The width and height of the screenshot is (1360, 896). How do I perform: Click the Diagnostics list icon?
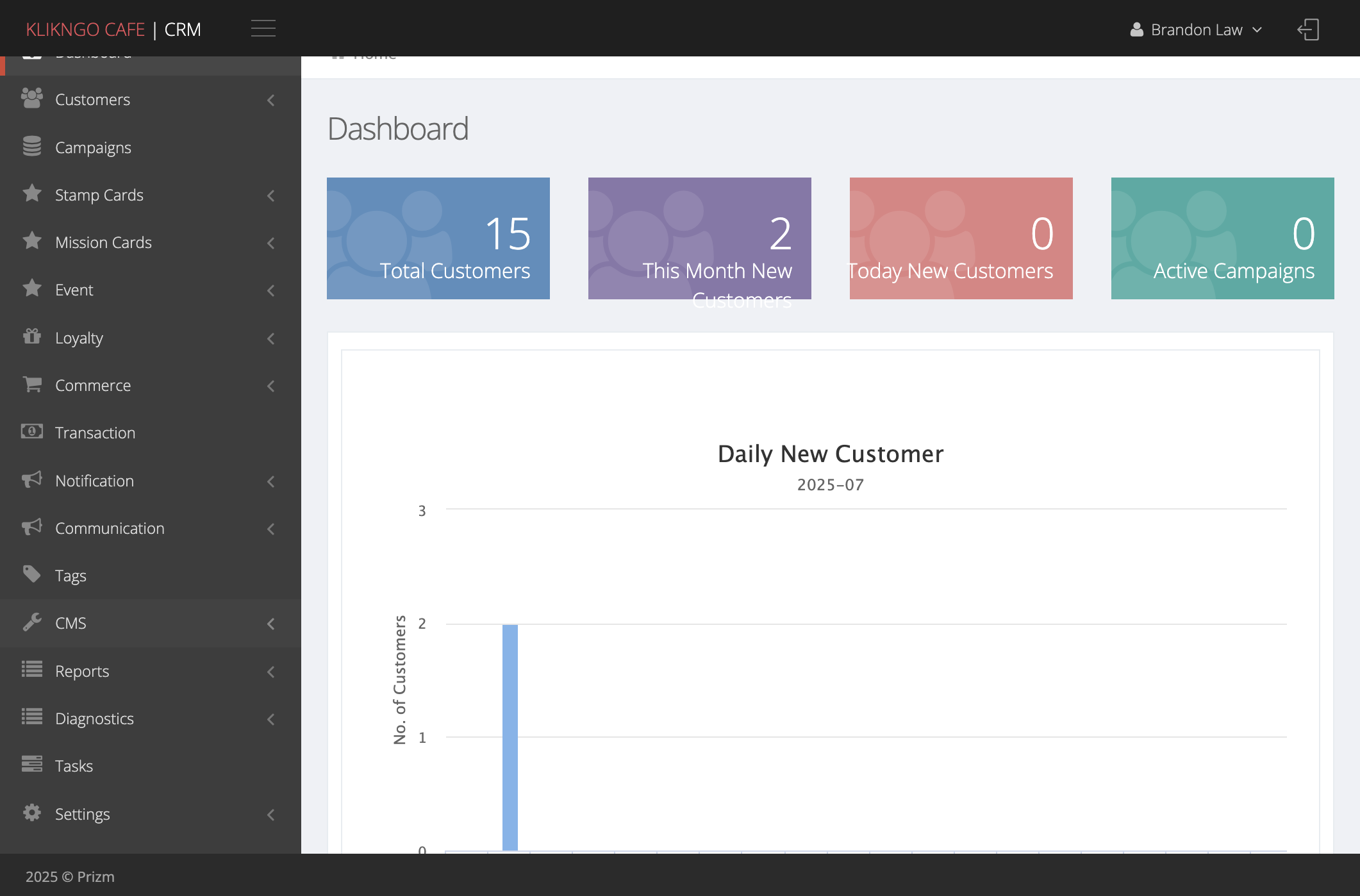point(32,717)
